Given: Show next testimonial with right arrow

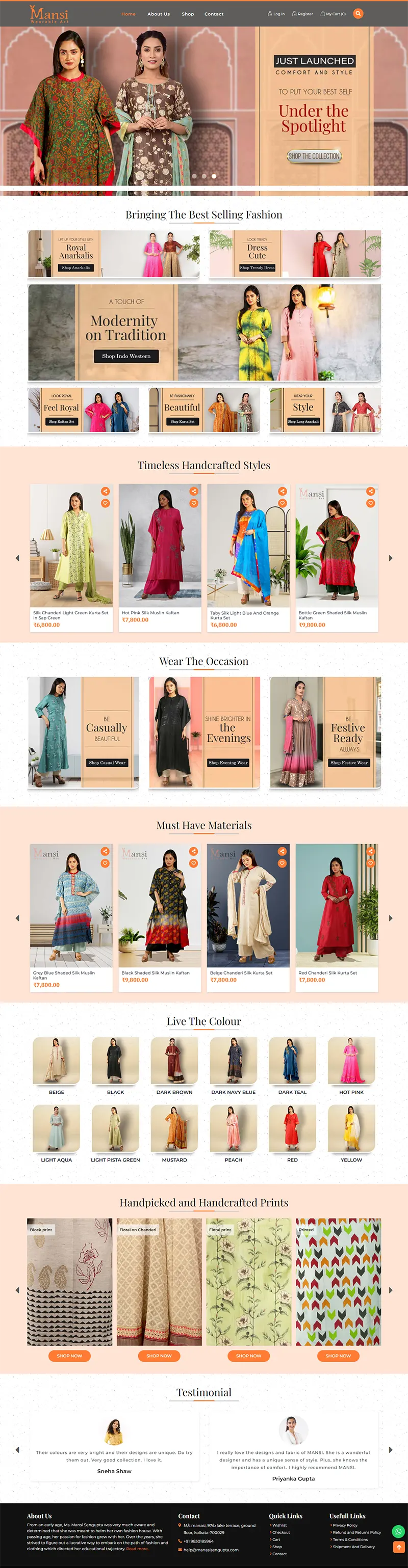Looking at the screenshot, I should pos(390,1450).
